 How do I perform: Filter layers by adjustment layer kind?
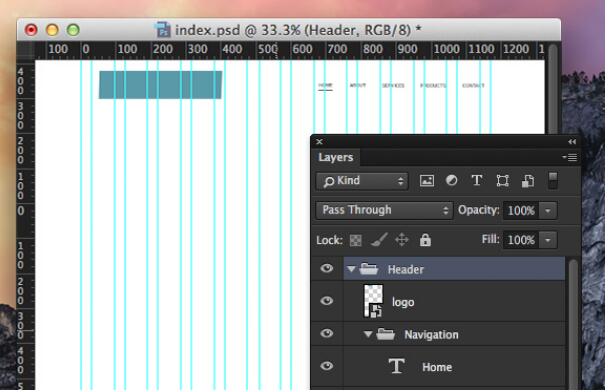pos(451,180)
